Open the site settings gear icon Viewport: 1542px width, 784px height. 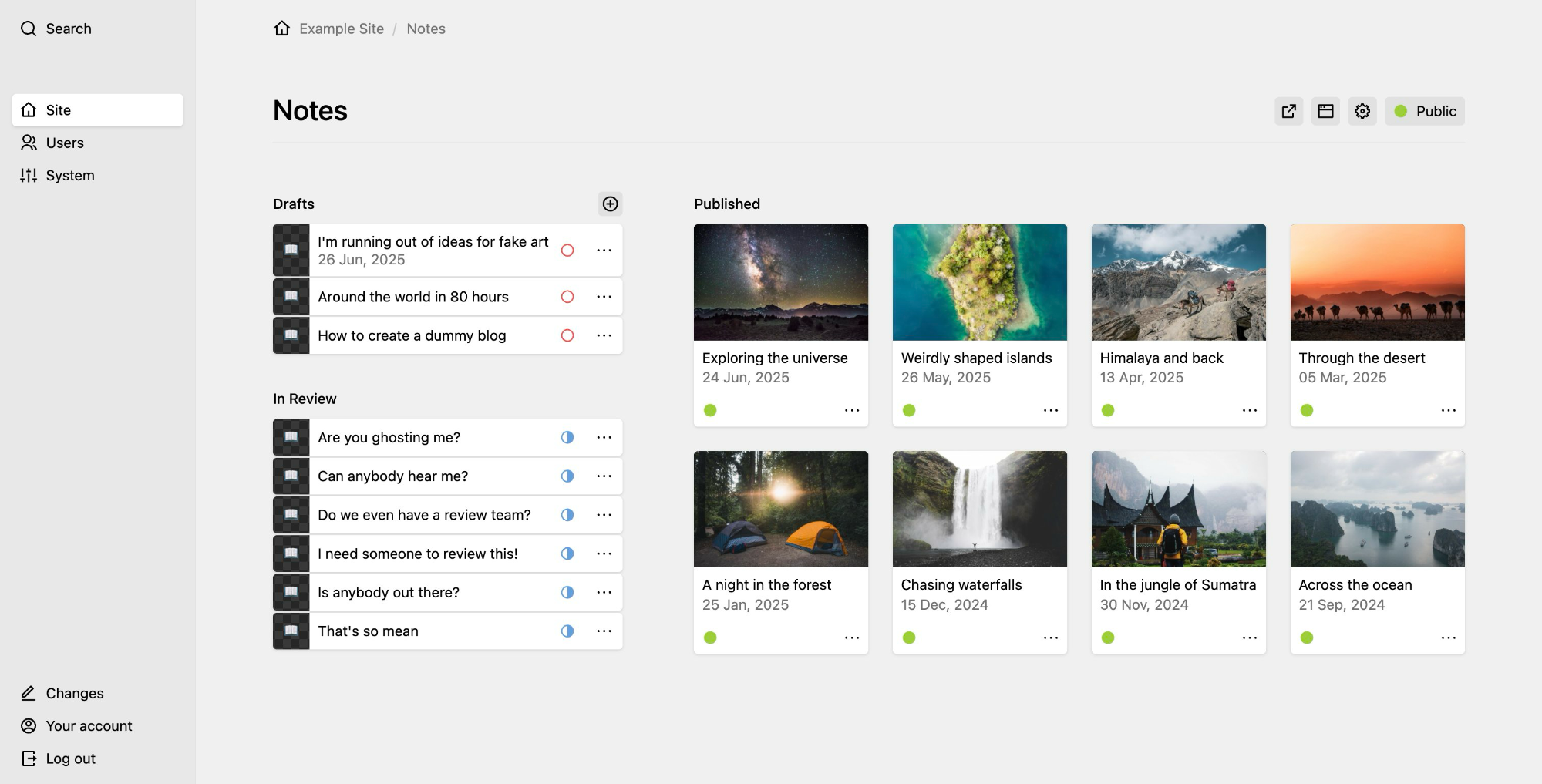pyautogui.click(x=1362, y=111)
